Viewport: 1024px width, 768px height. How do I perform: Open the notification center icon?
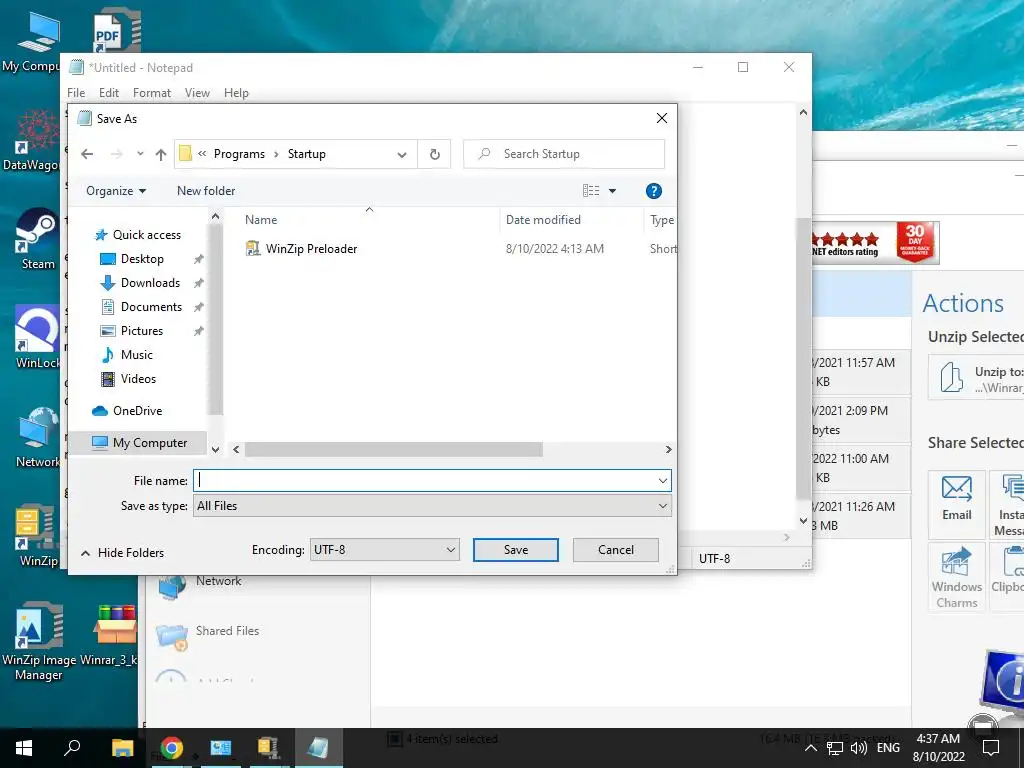click(991, 748)
